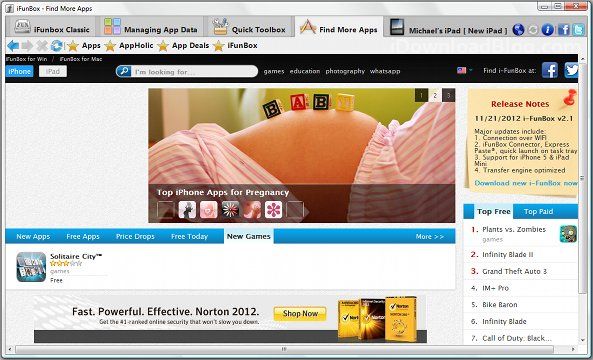Switch to the Free Apps tab
This screenshot has width=593, height=360.
pos(83,236)
